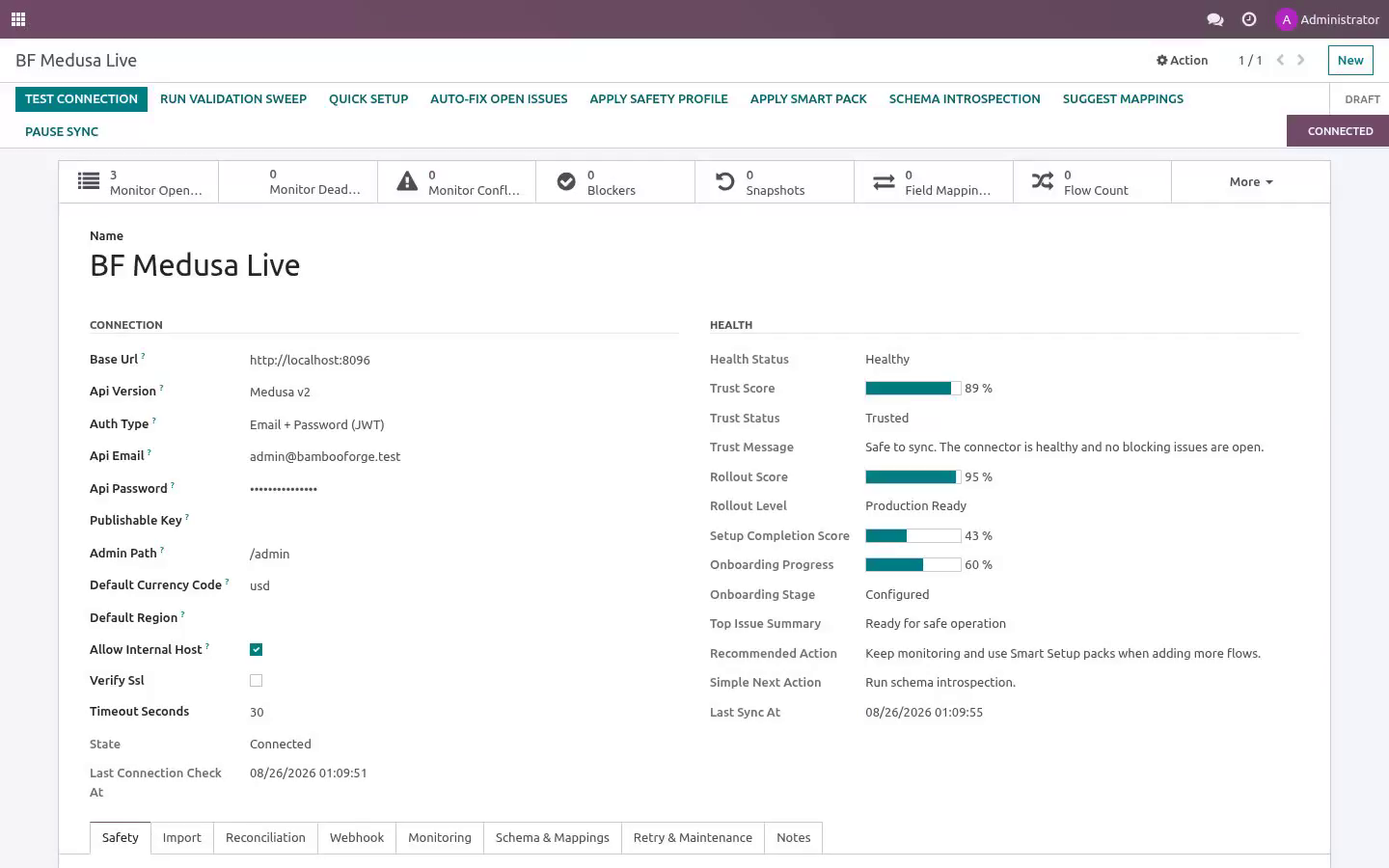
Task: Go to previous record arrow
Action: click(1280, 60)
